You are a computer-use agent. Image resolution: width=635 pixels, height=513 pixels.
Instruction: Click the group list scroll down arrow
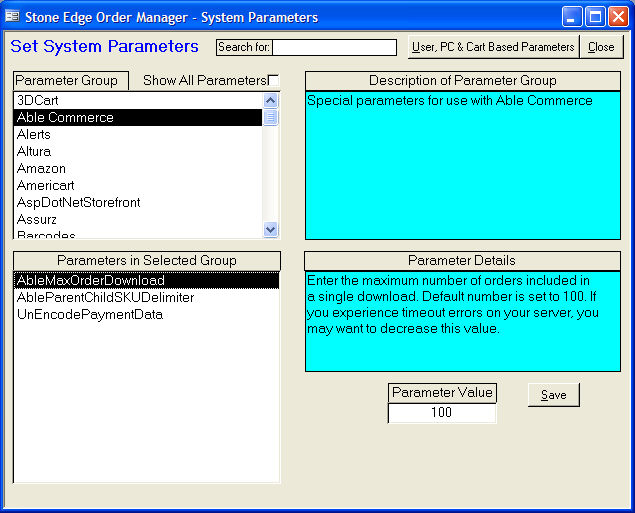(271, 230)
